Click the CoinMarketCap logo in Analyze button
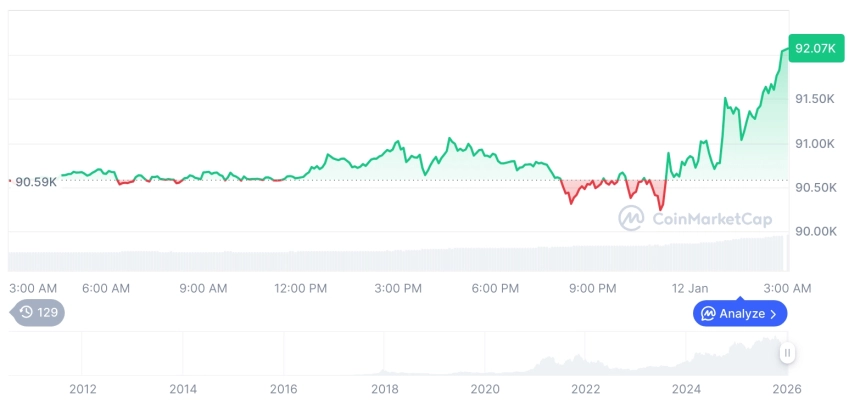The image size is (860, 401). pos(708,314)
